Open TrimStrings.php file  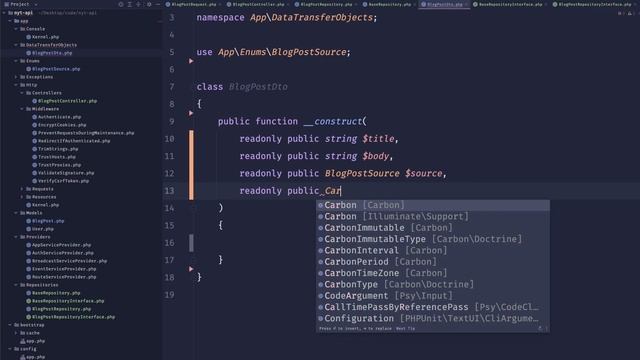point(55,149)
